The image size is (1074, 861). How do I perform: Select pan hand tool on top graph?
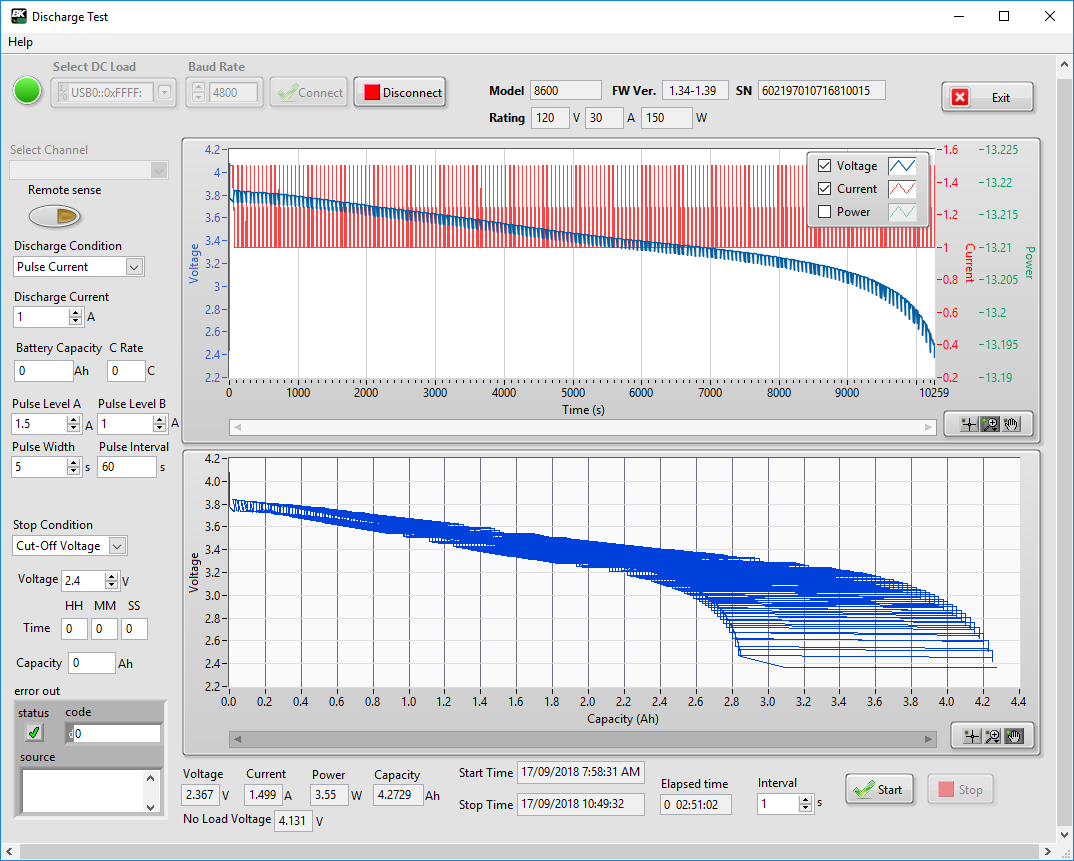click(x=1011, y=424)
